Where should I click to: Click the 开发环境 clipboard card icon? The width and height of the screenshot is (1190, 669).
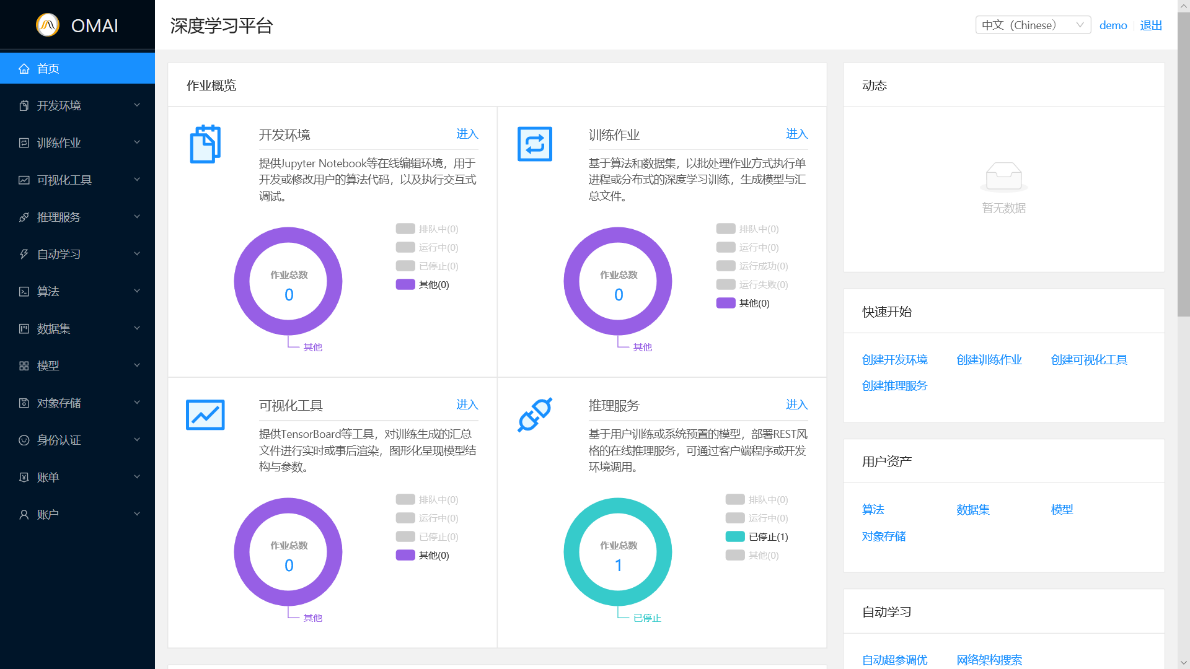[x=205, y=144]
